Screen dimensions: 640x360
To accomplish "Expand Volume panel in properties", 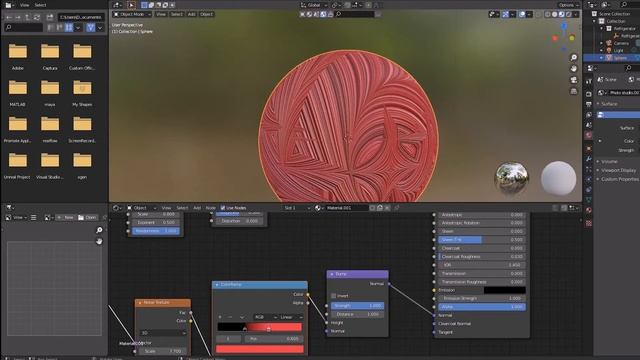I will [x=598, y=162].
